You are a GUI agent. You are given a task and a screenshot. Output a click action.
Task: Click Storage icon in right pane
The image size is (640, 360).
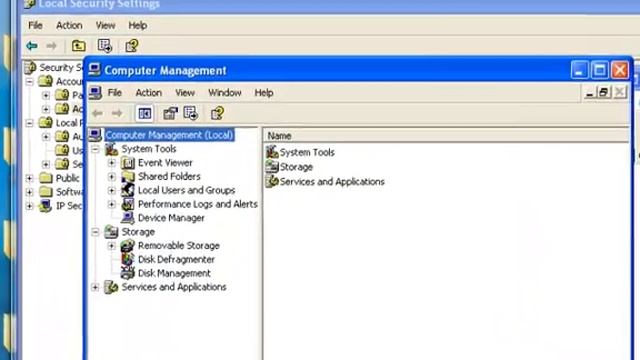(272, 167)
